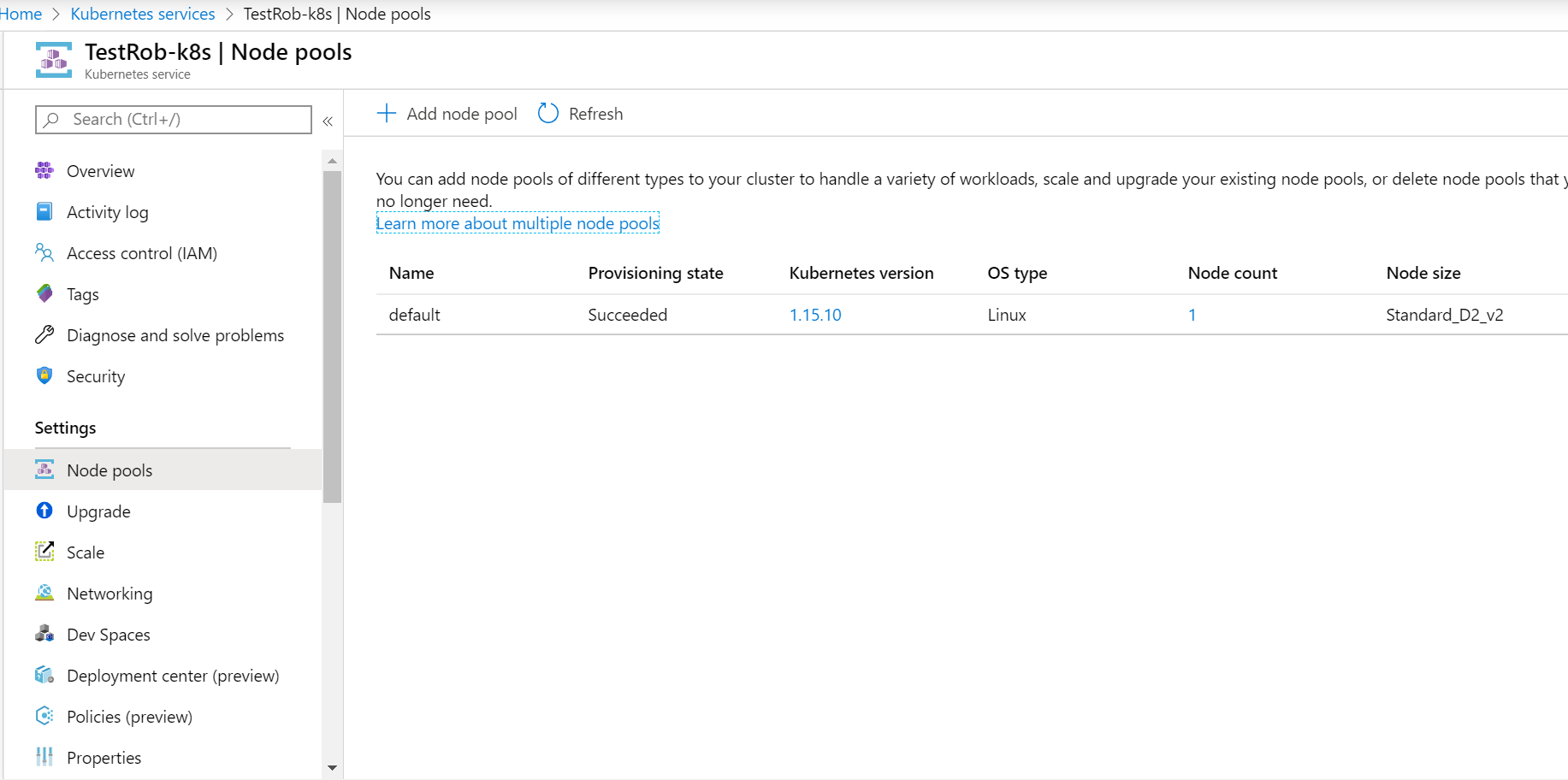Click the Standard_D2_v2 node size cell

tap(1445, 315)
